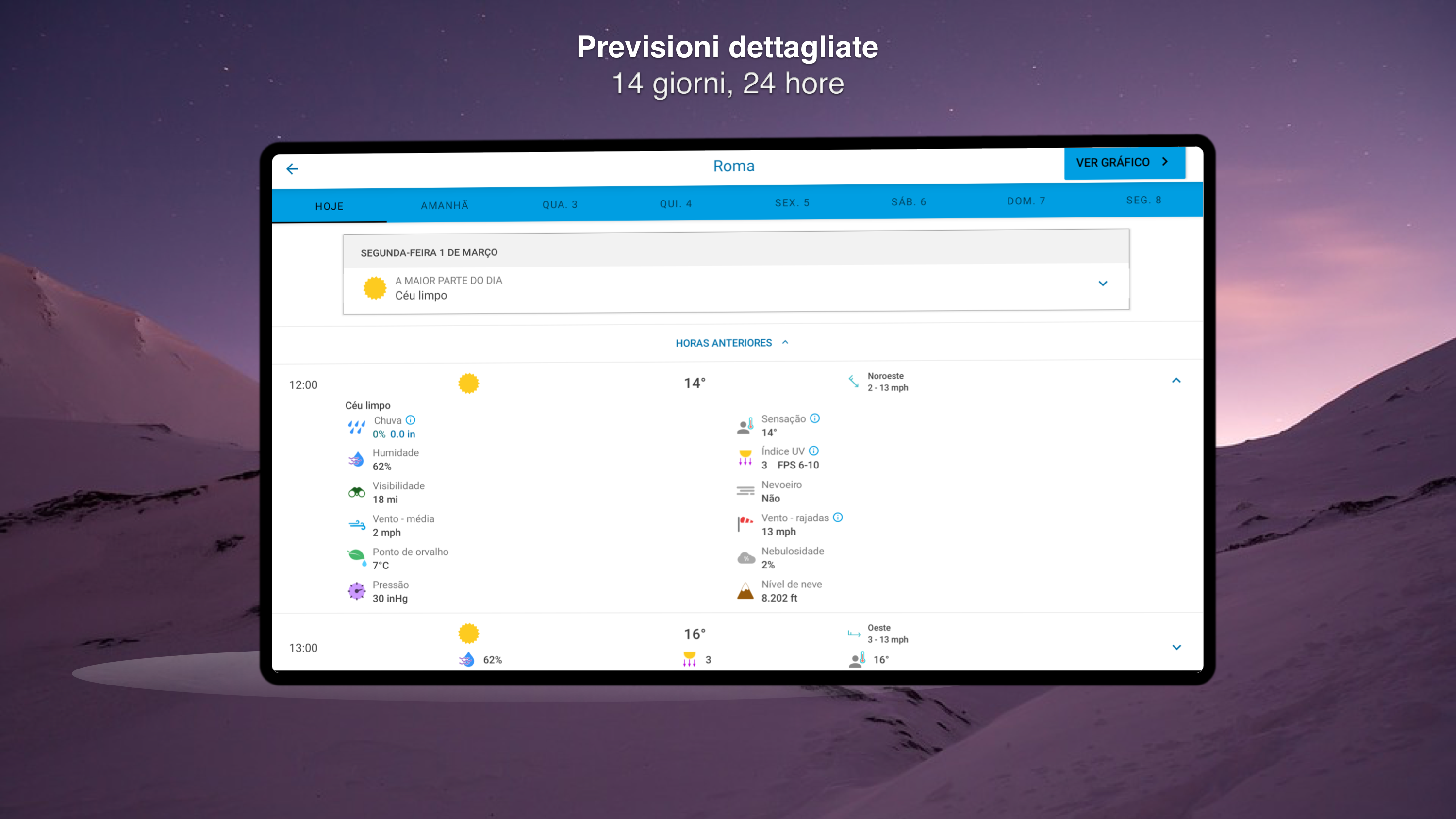The image size is (1456, 819).
Task: Select the SÁB. 6 tab
Action: pos(909,202)
